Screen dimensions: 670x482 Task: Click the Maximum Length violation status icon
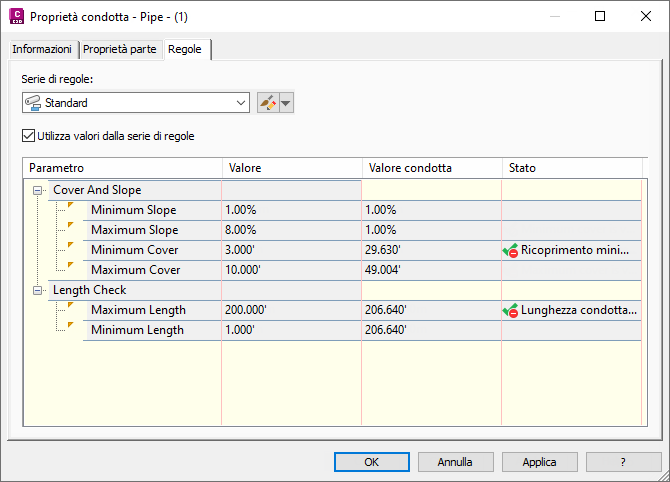(510, 311)
